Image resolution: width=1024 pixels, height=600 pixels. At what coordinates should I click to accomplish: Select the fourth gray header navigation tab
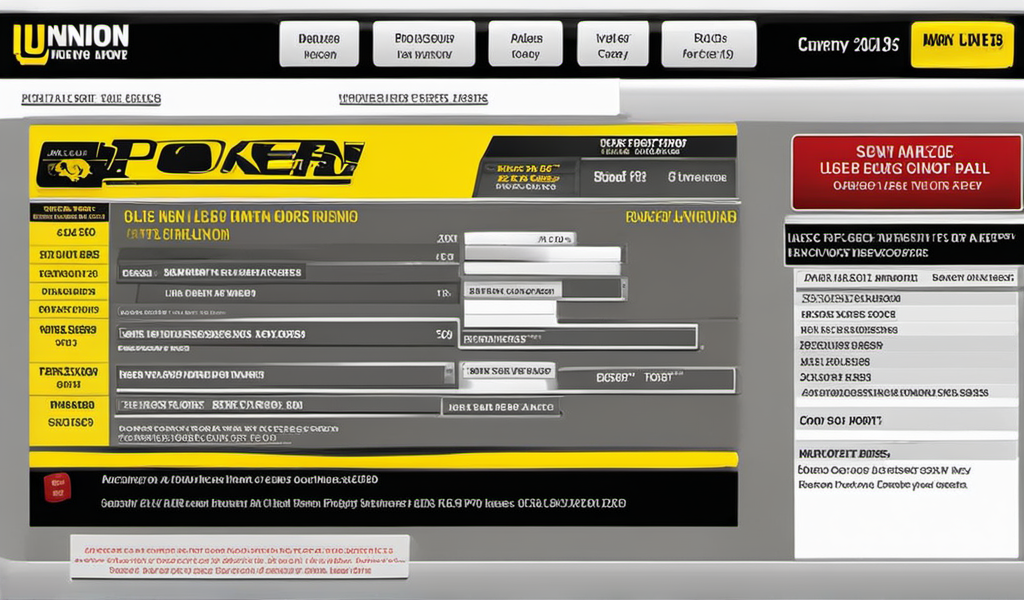pos(612,45)
